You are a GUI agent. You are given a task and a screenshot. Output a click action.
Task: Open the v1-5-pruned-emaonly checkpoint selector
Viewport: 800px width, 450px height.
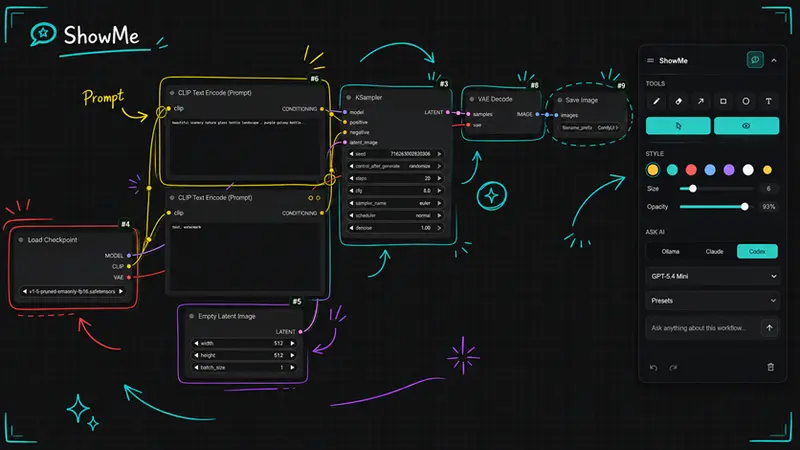[72, 291]
